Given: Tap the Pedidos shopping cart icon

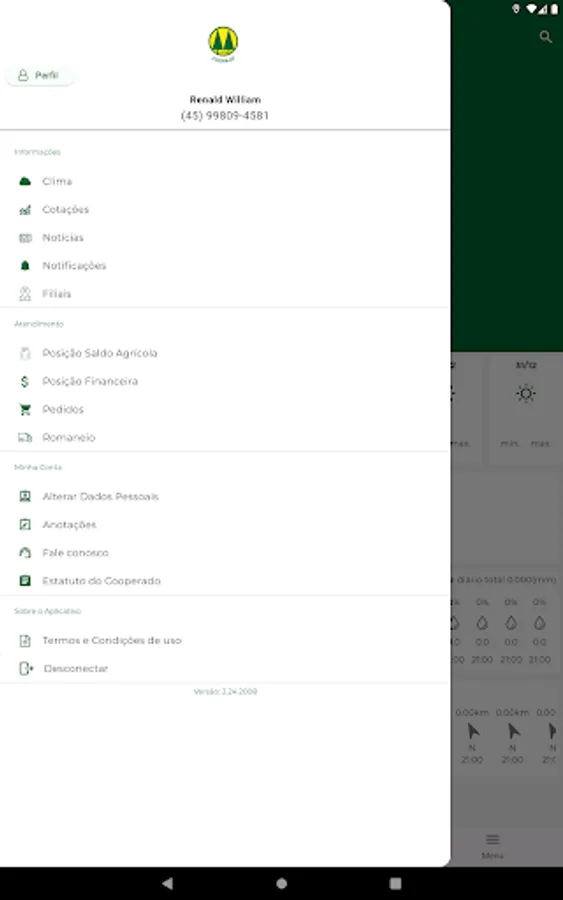Looking at the screenshot, I should (x=25, y=409).
